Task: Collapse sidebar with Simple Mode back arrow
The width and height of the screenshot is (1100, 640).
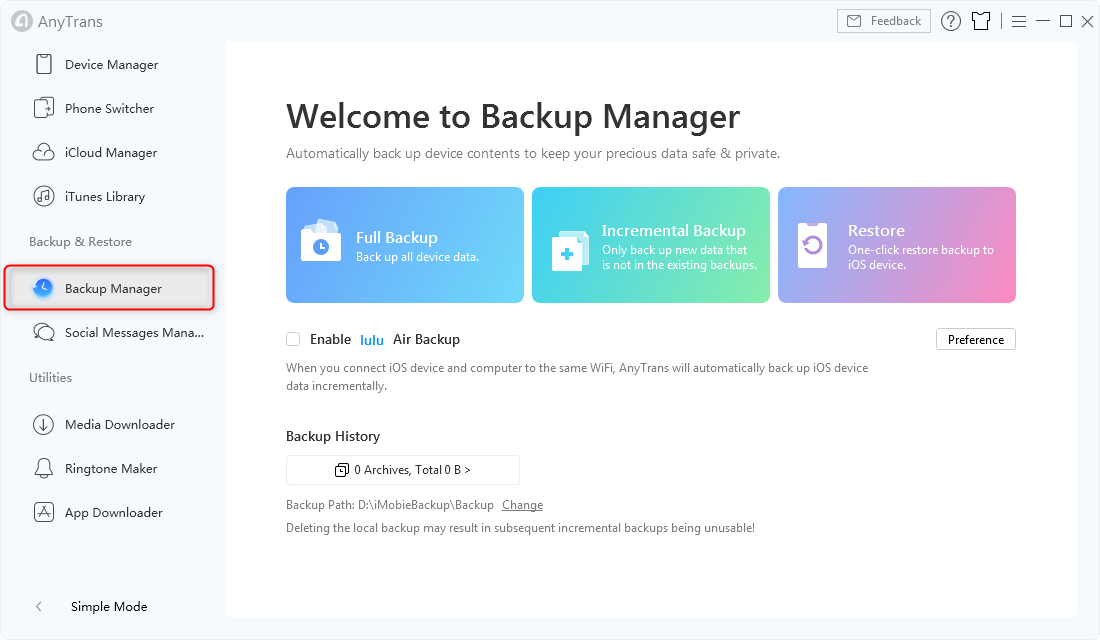Action: [39, 606]
